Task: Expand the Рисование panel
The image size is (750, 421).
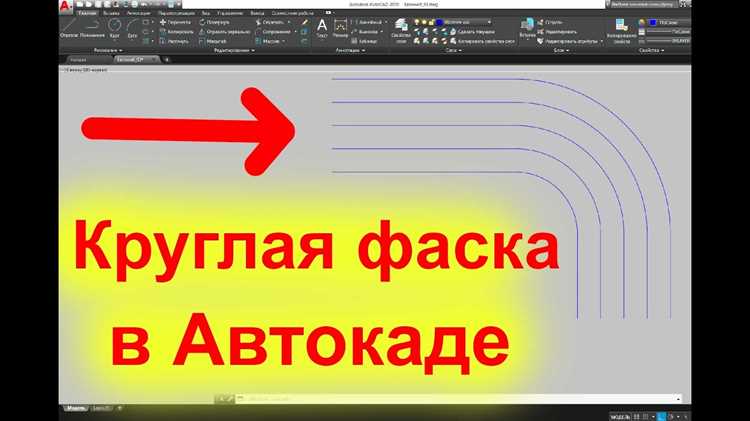Action: (x=108, y=50)
